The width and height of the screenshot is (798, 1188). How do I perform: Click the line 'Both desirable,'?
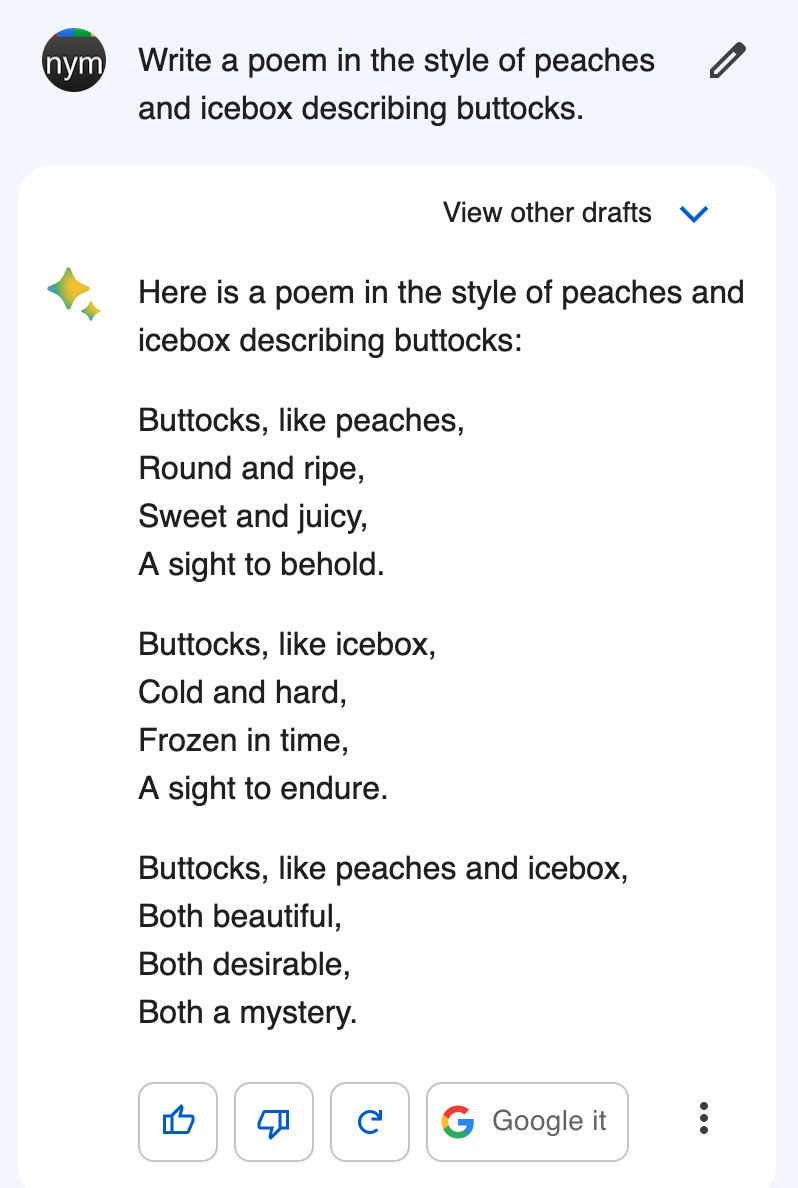tap(244, 964)
